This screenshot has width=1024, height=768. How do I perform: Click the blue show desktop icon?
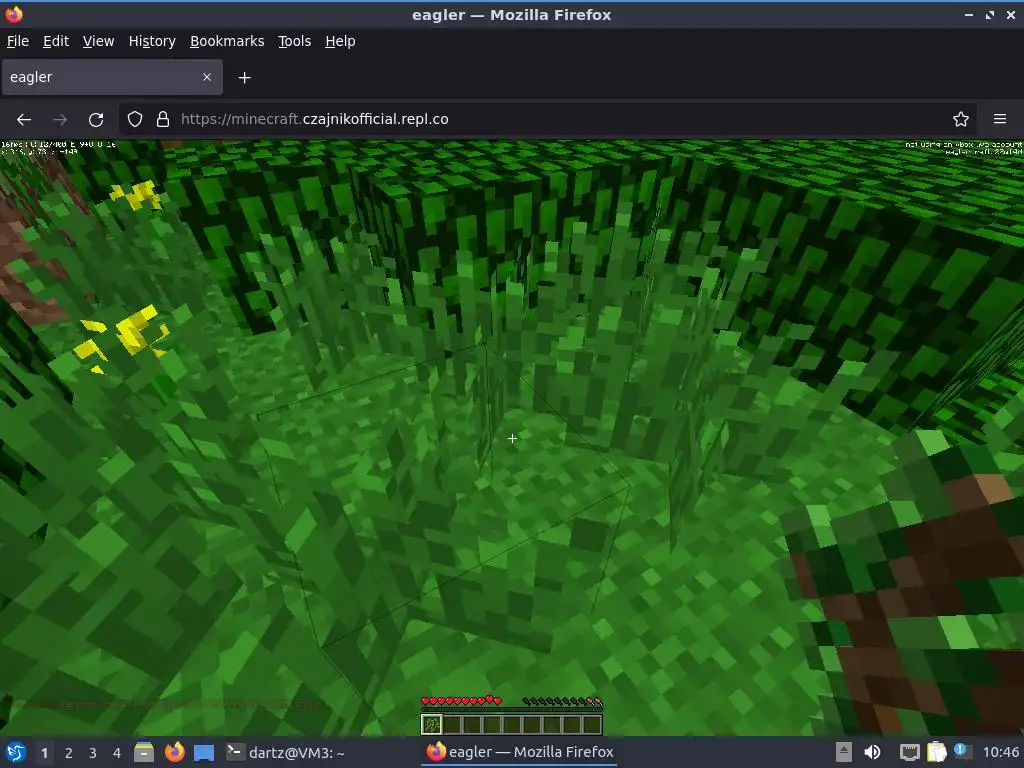coord(204,752)
